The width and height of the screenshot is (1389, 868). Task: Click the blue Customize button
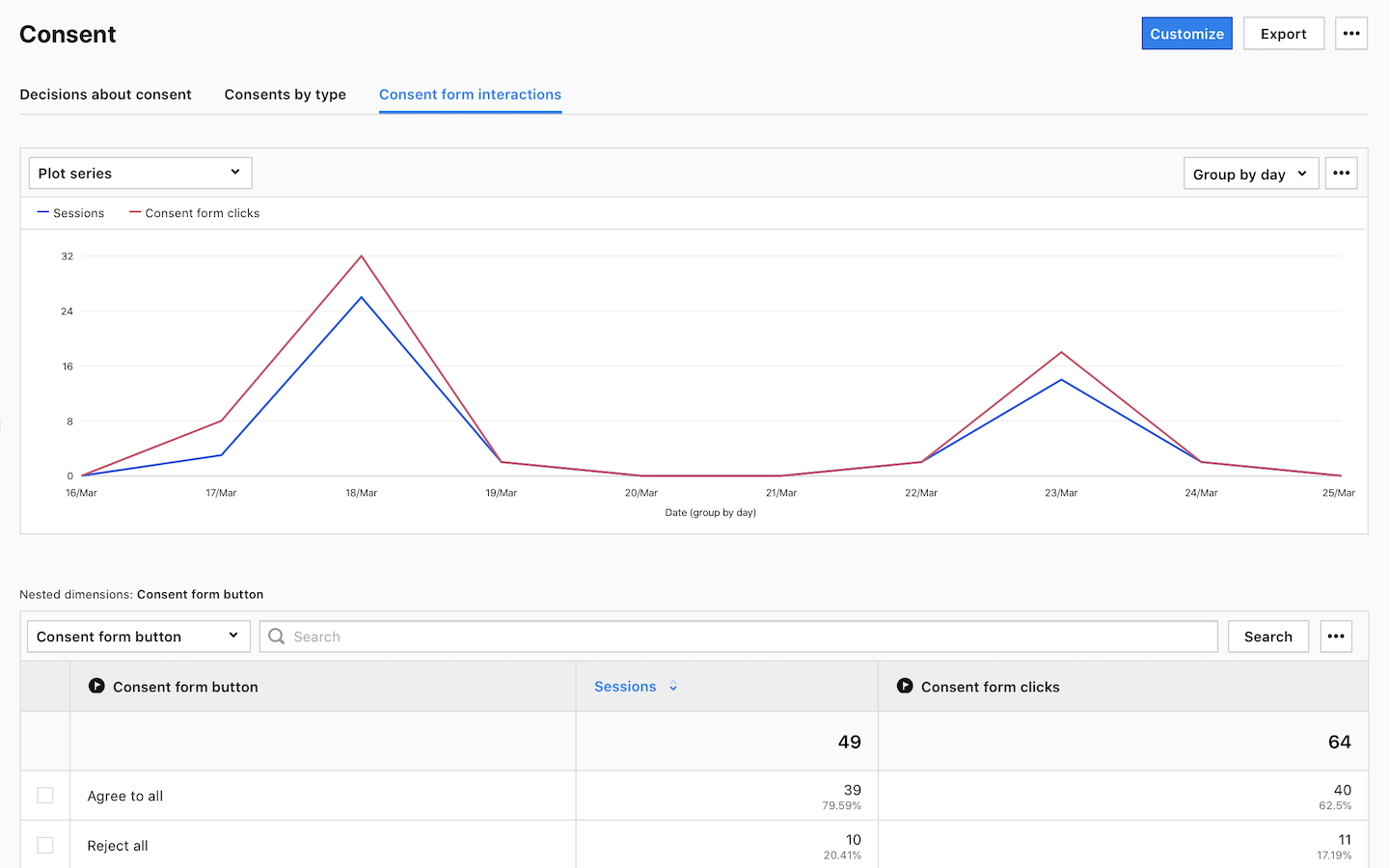(1186, 34)
